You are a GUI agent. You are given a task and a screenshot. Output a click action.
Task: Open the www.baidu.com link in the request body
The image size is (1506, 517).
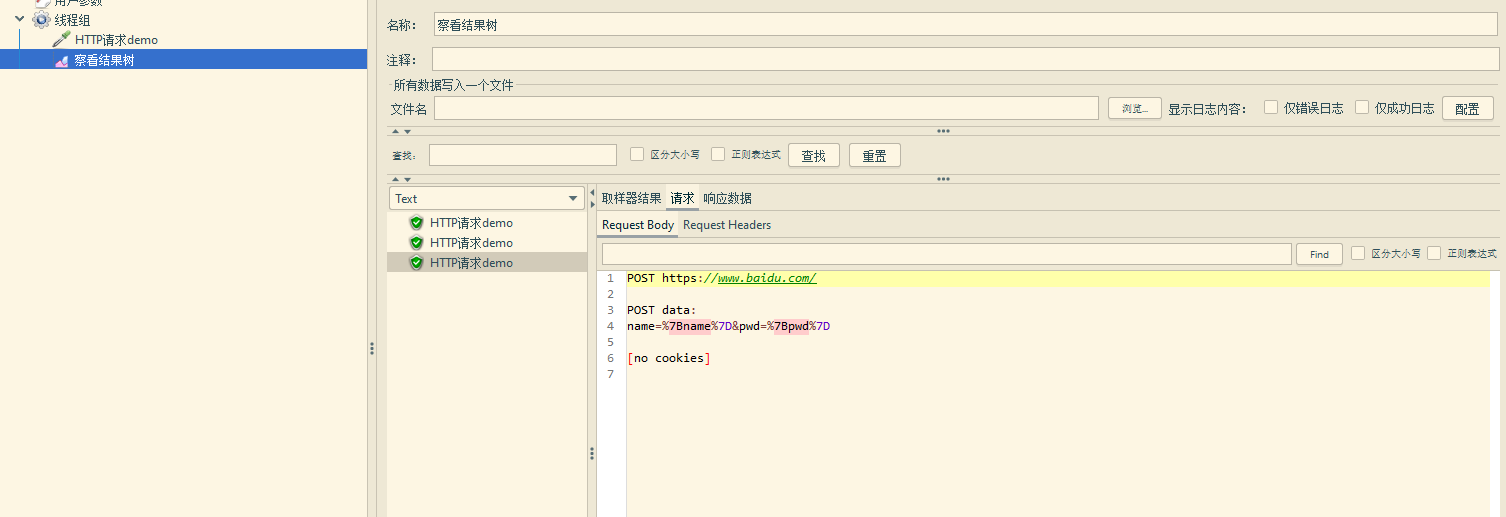(767, 278)
